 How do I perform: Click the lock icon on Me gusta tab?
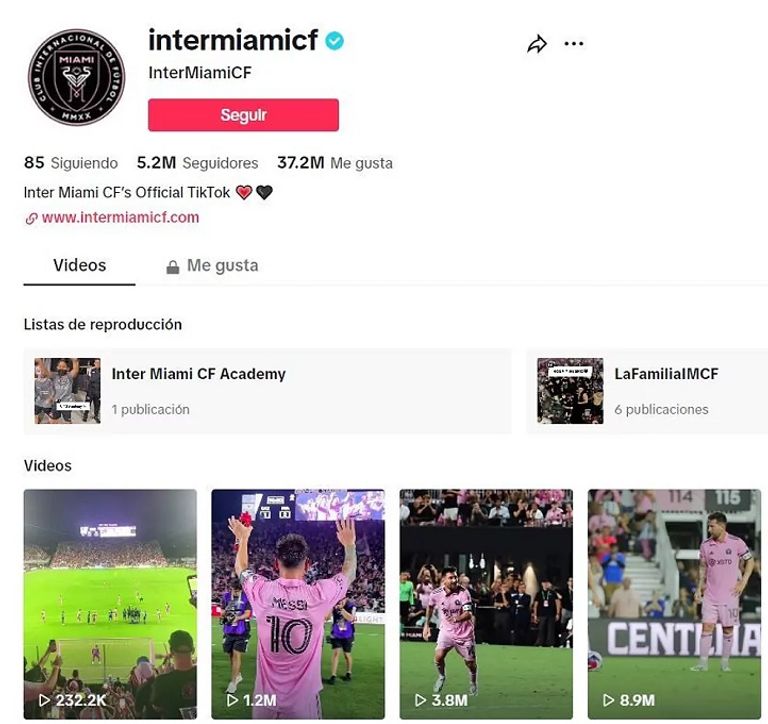[x=172, y=267]
